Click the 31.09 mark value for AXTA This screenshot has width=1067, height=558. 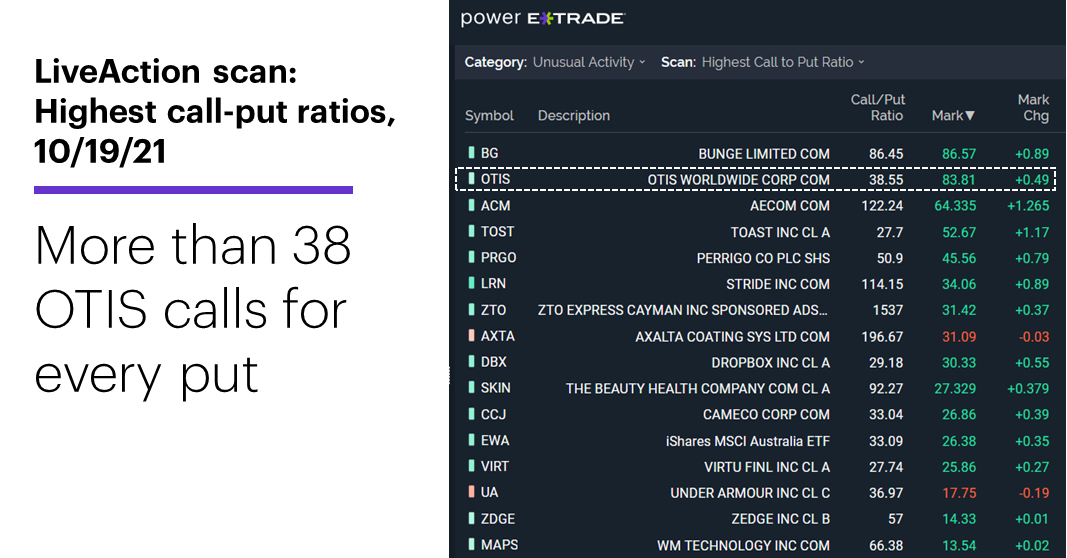[x=959, y=336]
